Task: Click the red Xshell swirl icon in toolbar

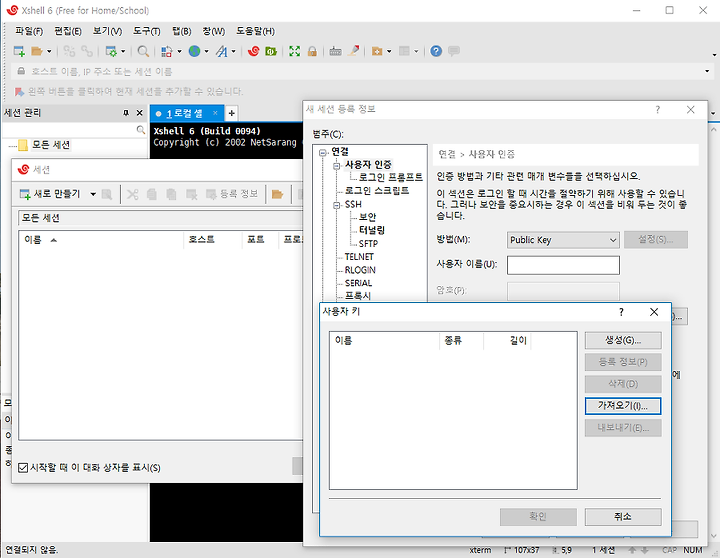Action: [253, 51]
